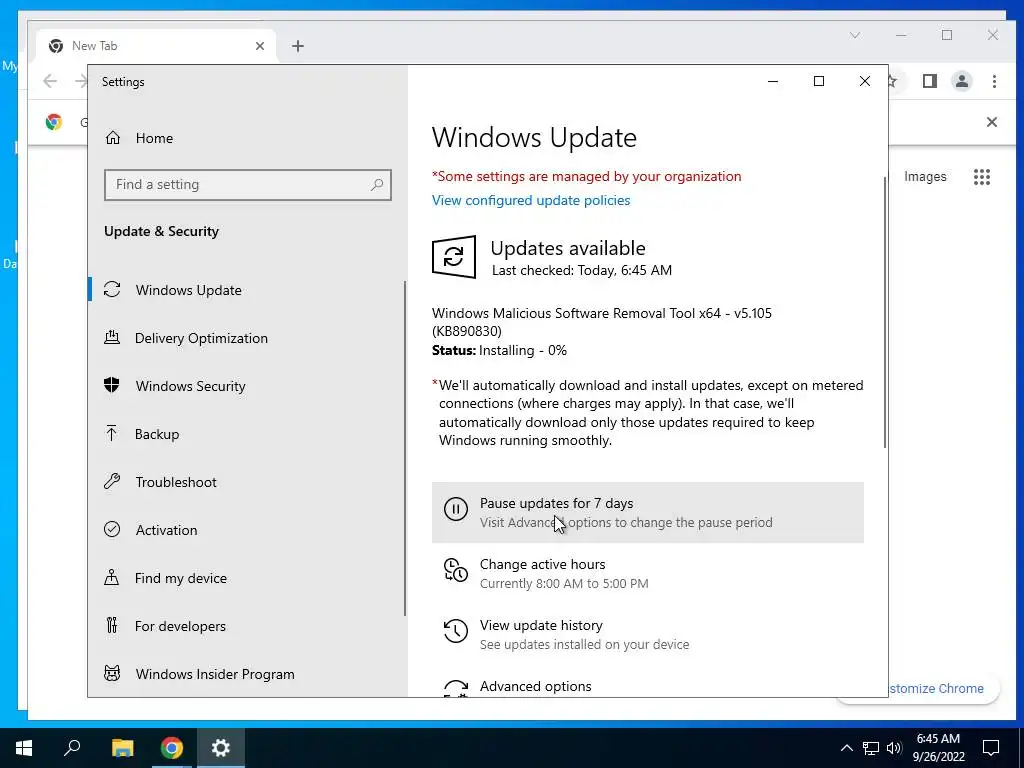This screenshot has width=1024, height=768.
Task: Maximize the Settings window
Action: tap(818, 81)
